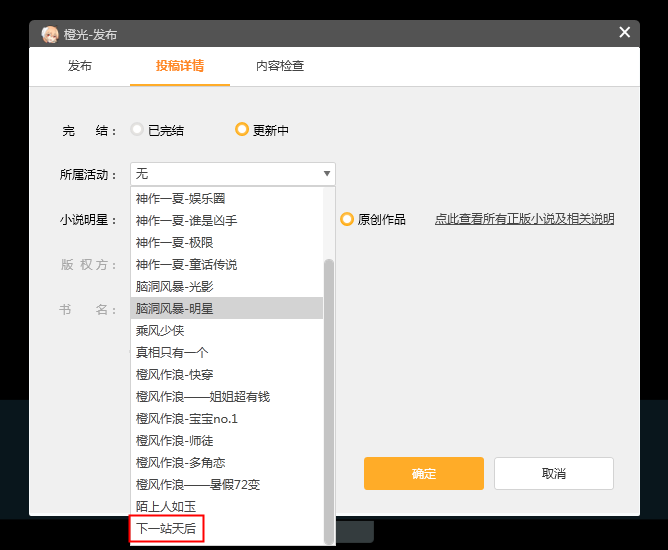Viewport: 668px width, 550px height.
Task: Click the 橙光 avatar icon in title bar
Action: tap(49, 34)
